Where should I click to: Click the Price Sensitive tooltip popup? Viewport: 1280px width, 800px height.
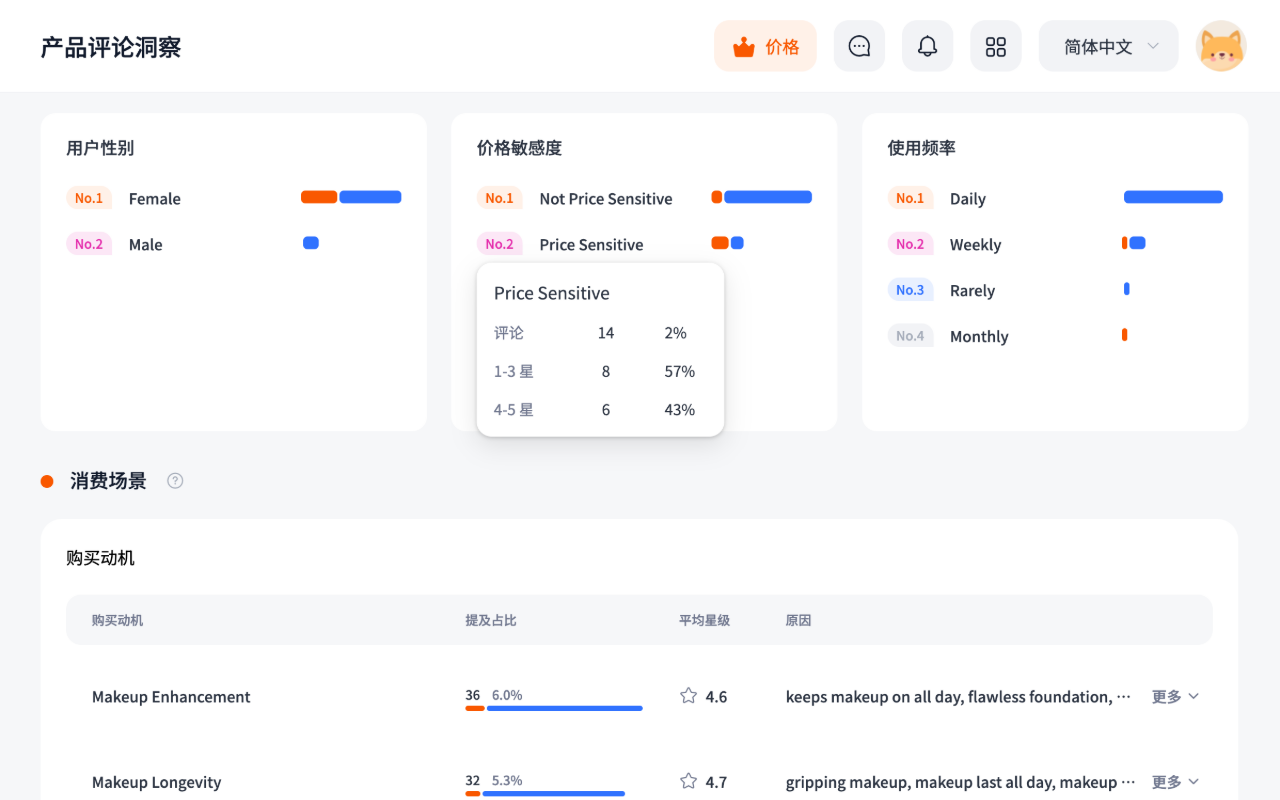(600, 348)
